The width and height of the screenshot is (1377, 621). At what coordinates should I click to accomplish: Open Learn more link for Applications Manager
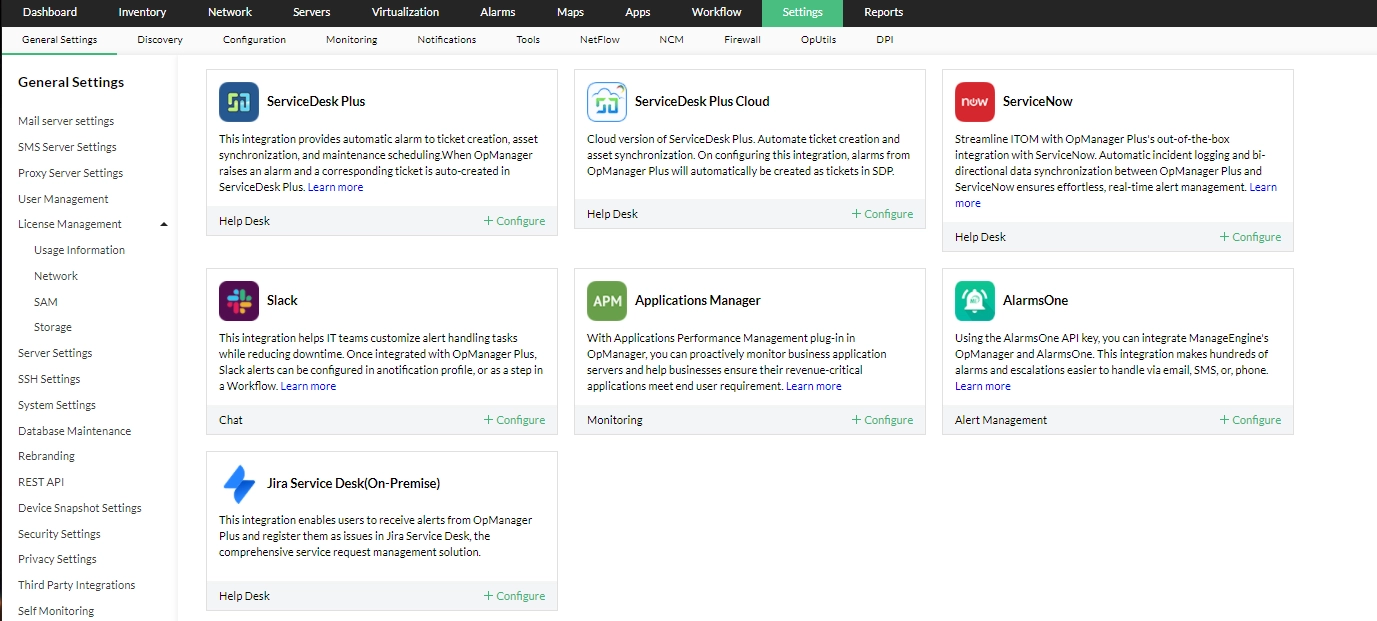(814, 386)
